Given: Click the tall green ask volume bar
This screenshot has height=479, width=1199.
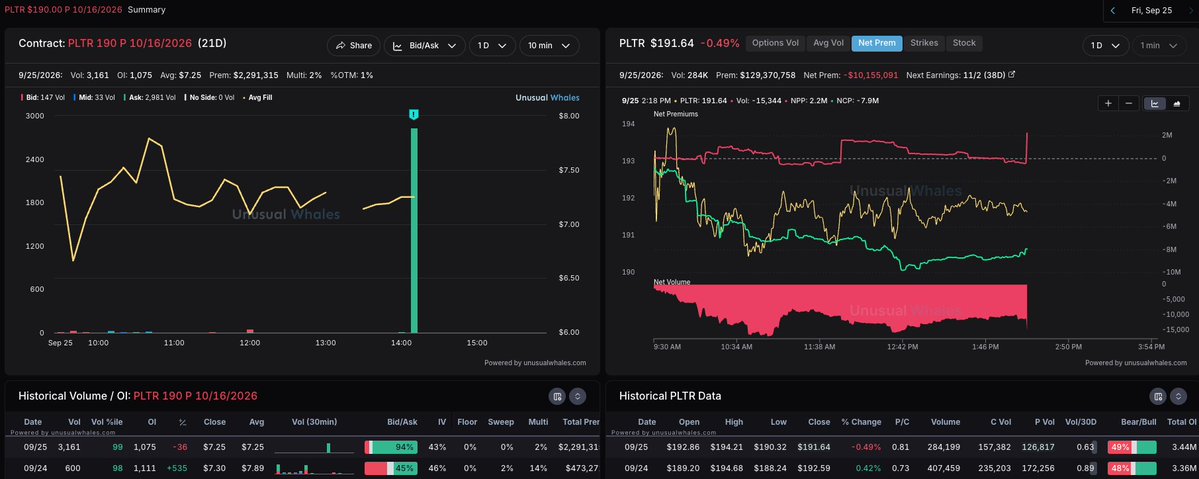Looking at the screenshot, I should point(414,230).
